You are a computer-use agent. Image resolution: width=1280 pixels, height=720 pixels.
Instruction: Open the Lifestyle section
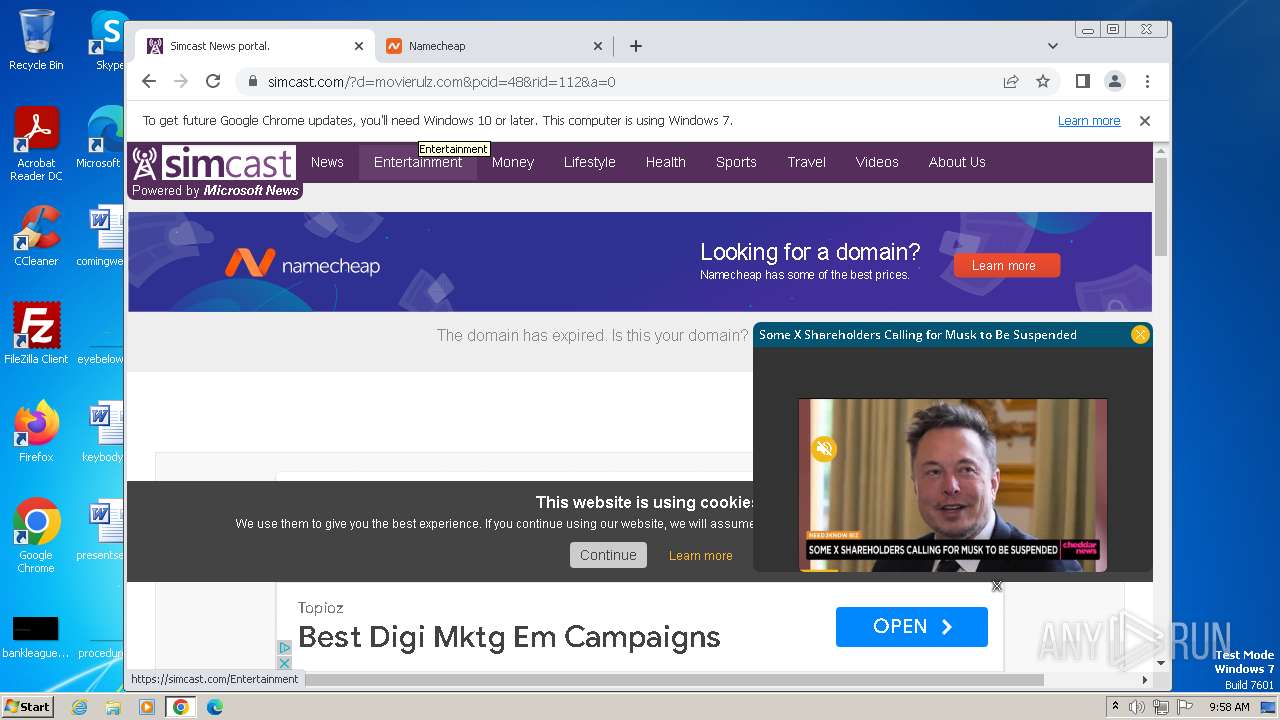589,162
